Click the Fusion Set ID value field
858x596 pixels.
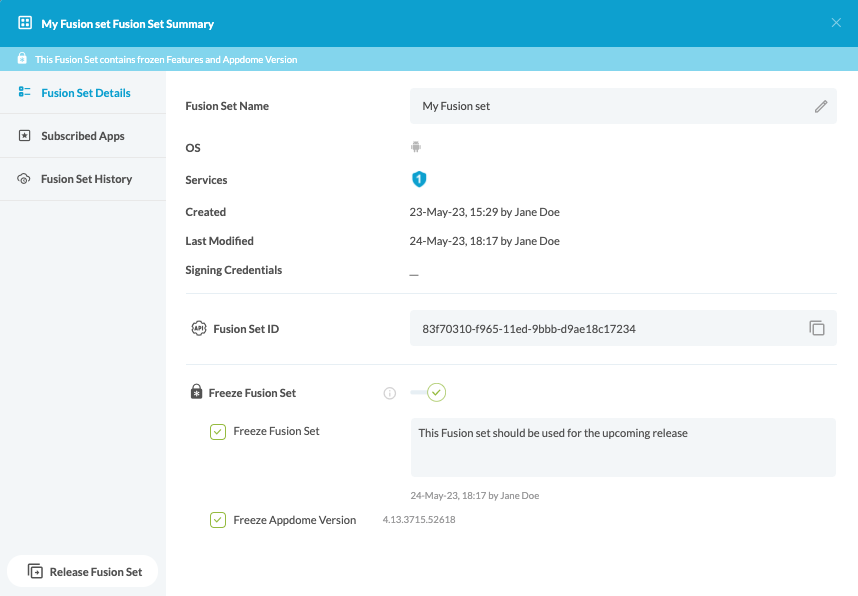click(600, 328)
